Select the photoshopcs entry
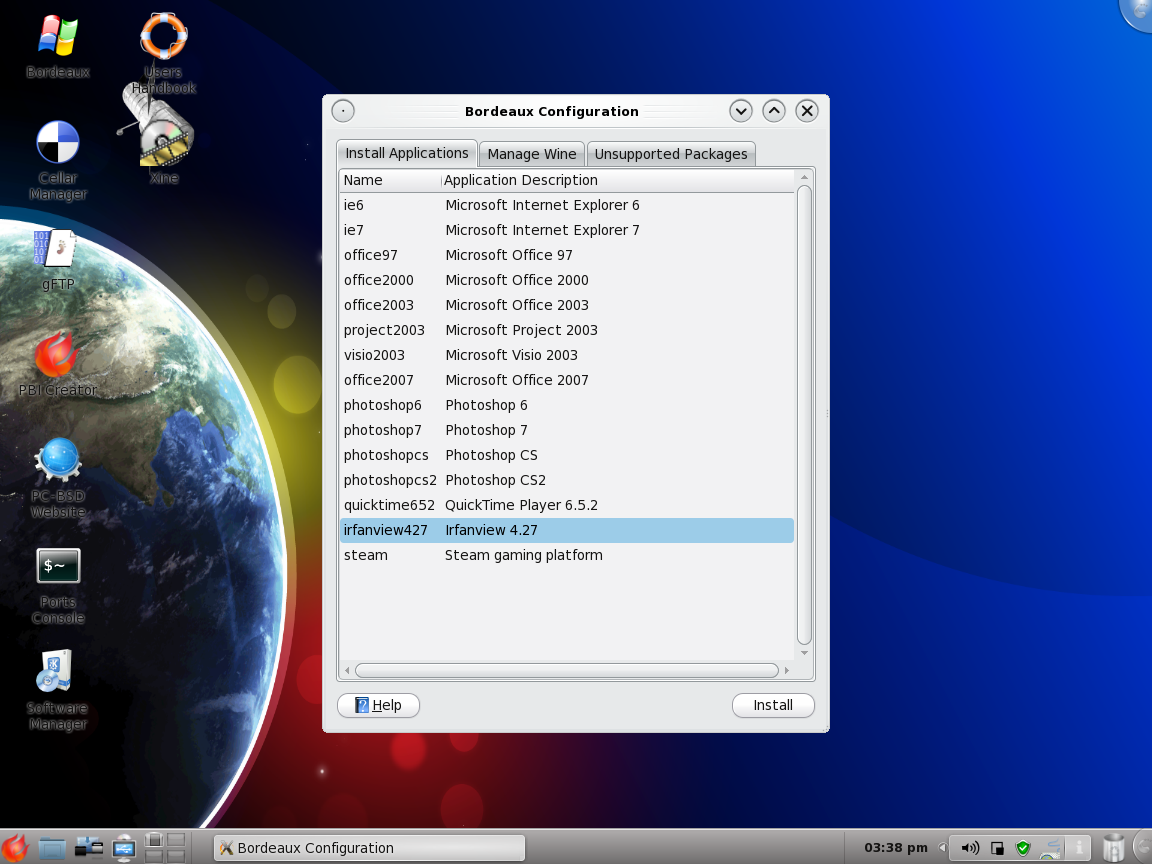Viewport: 1152px width, 864px height. tap(566, 455)
